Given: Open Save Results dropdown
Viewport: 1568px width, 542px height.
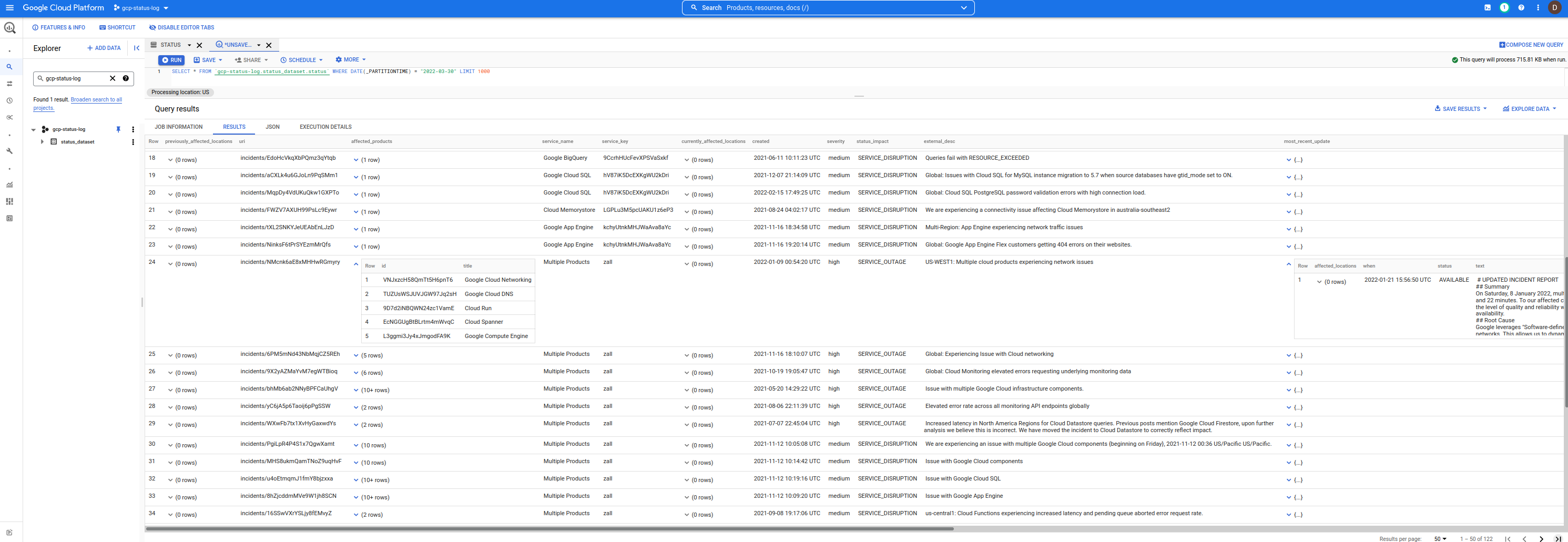Looking at the screenshot, I should point(1460,109).
